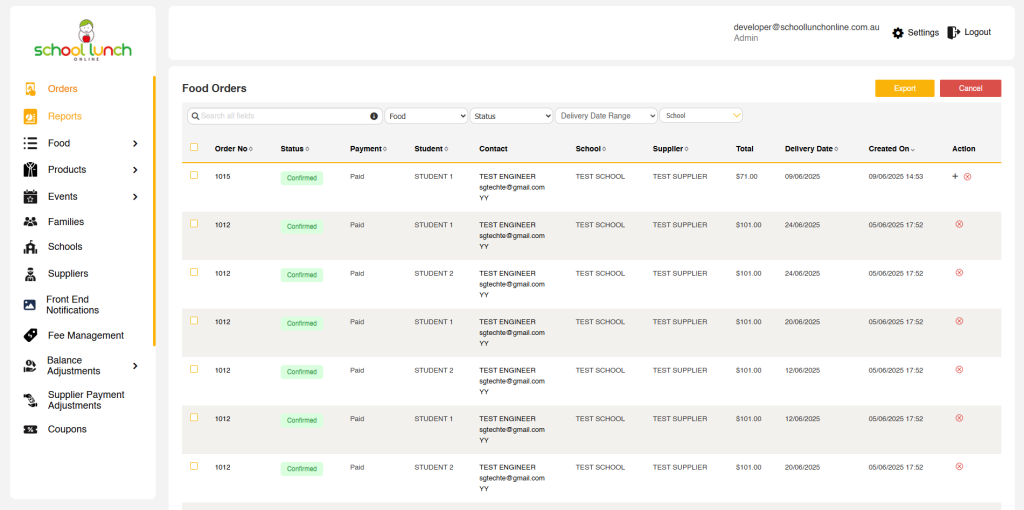Select checkbox for order 1012 STUDENT 1 20/06/2025
The height and width of the screenshot is (510, 1024).
coord(194,320)
